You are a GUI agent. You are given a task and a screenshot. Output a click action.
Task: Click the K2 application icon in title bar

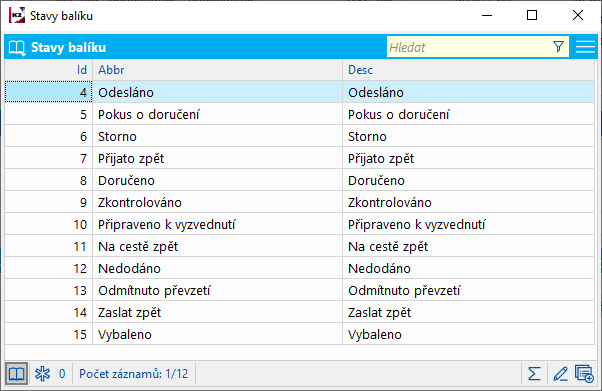click(x=17, y=15)
